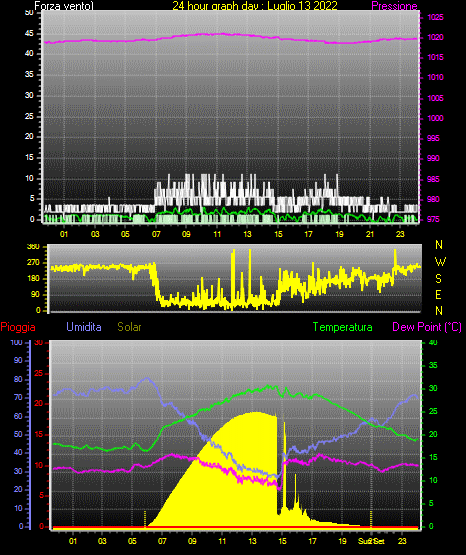Click the E compass direction label
The image size is (466, 555).
click(x=438, y=295)
